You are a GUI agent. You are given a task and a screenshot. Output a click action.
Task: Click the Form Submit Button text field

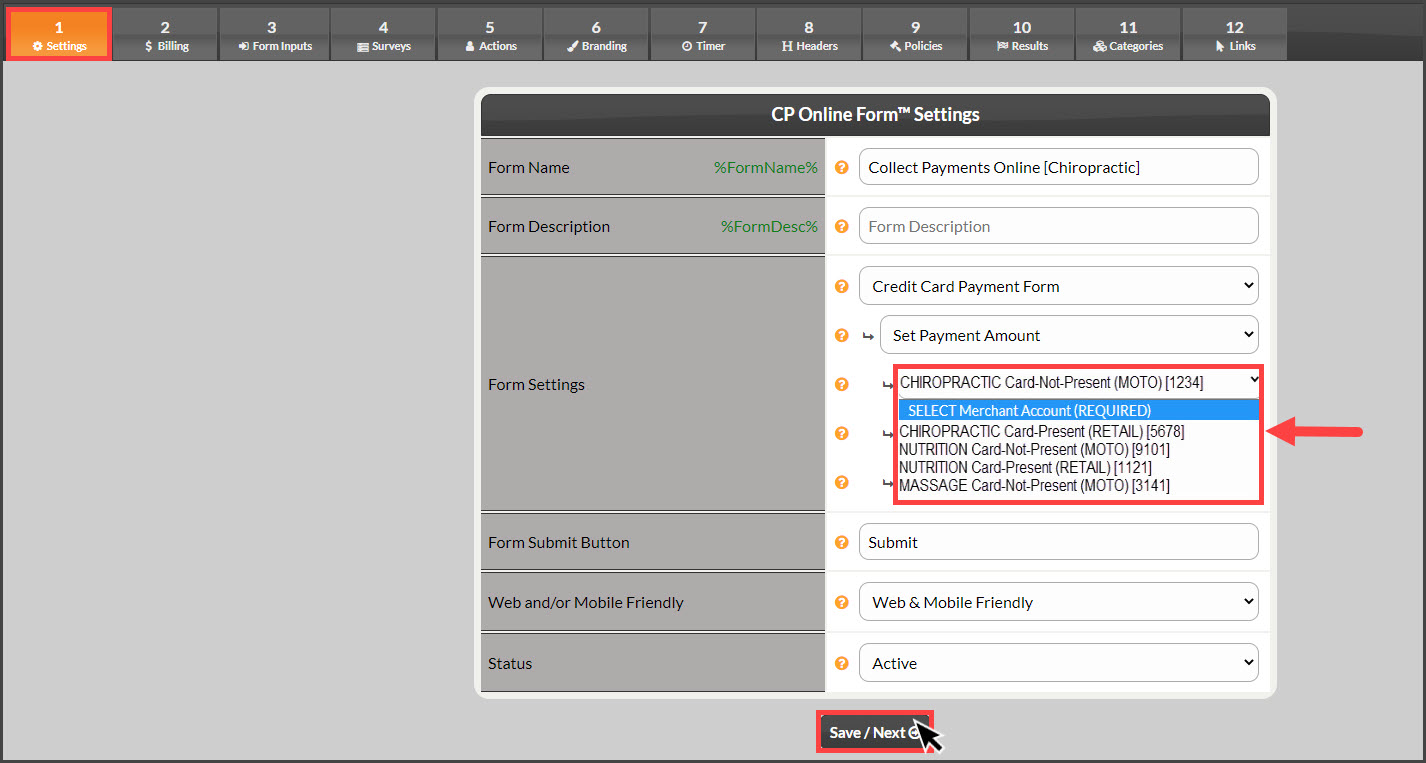pos(1058,542)
